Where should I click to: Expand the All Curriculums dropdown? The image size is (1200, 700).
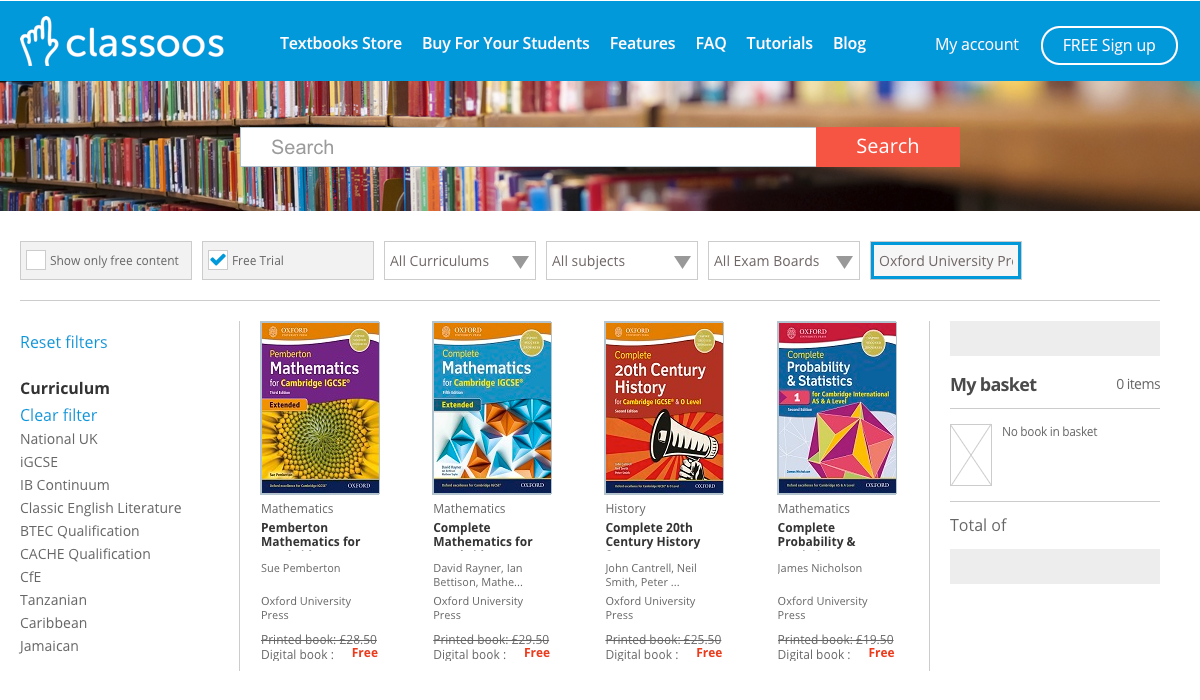pyautogui.click(x=459, y=261)
